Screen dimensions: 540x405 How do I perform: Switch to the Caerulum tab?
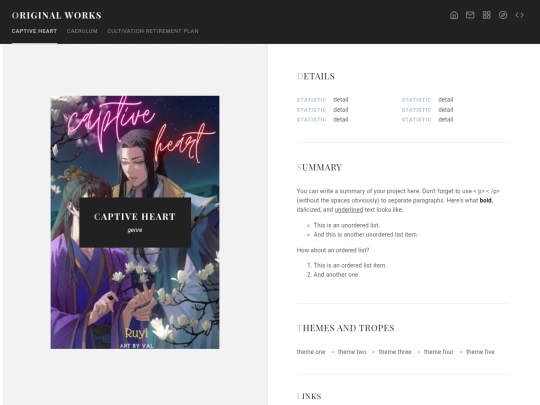click(82, 31)
